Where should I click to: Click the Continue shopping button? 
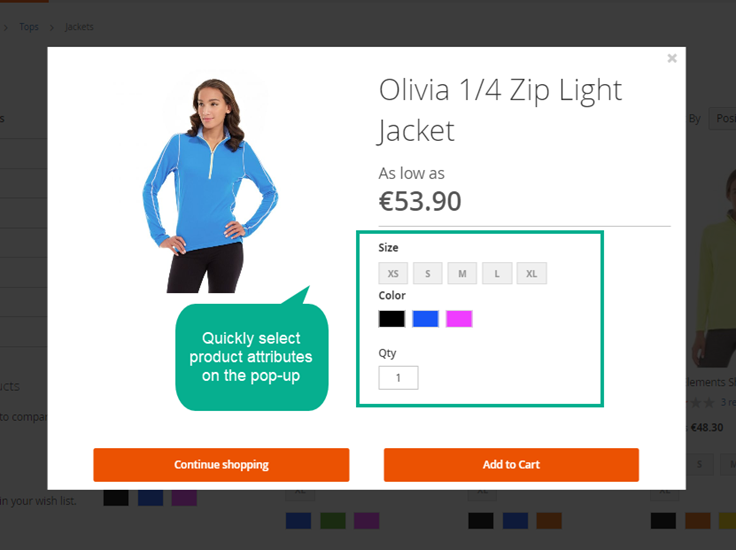[221, 465]
